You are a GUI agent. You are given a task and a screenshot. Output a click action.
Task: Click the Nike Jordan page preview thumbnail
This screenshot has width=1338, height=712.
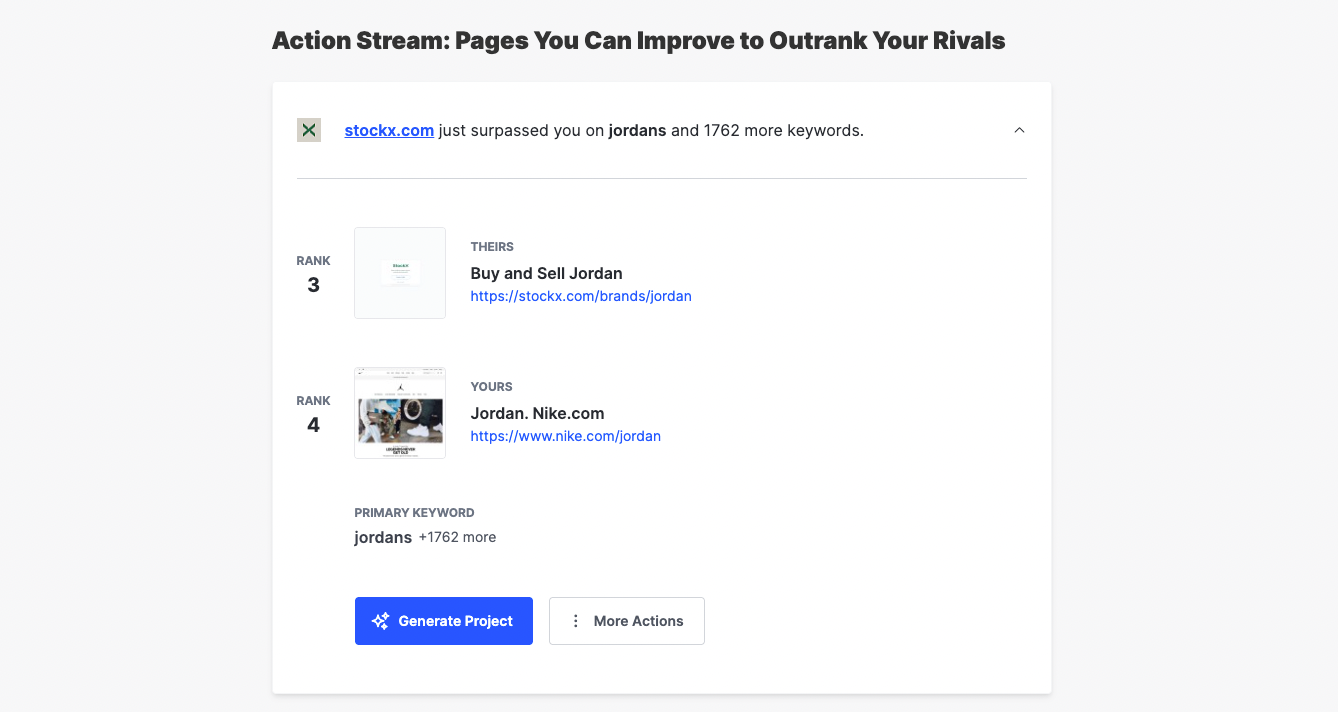[400, 412]
